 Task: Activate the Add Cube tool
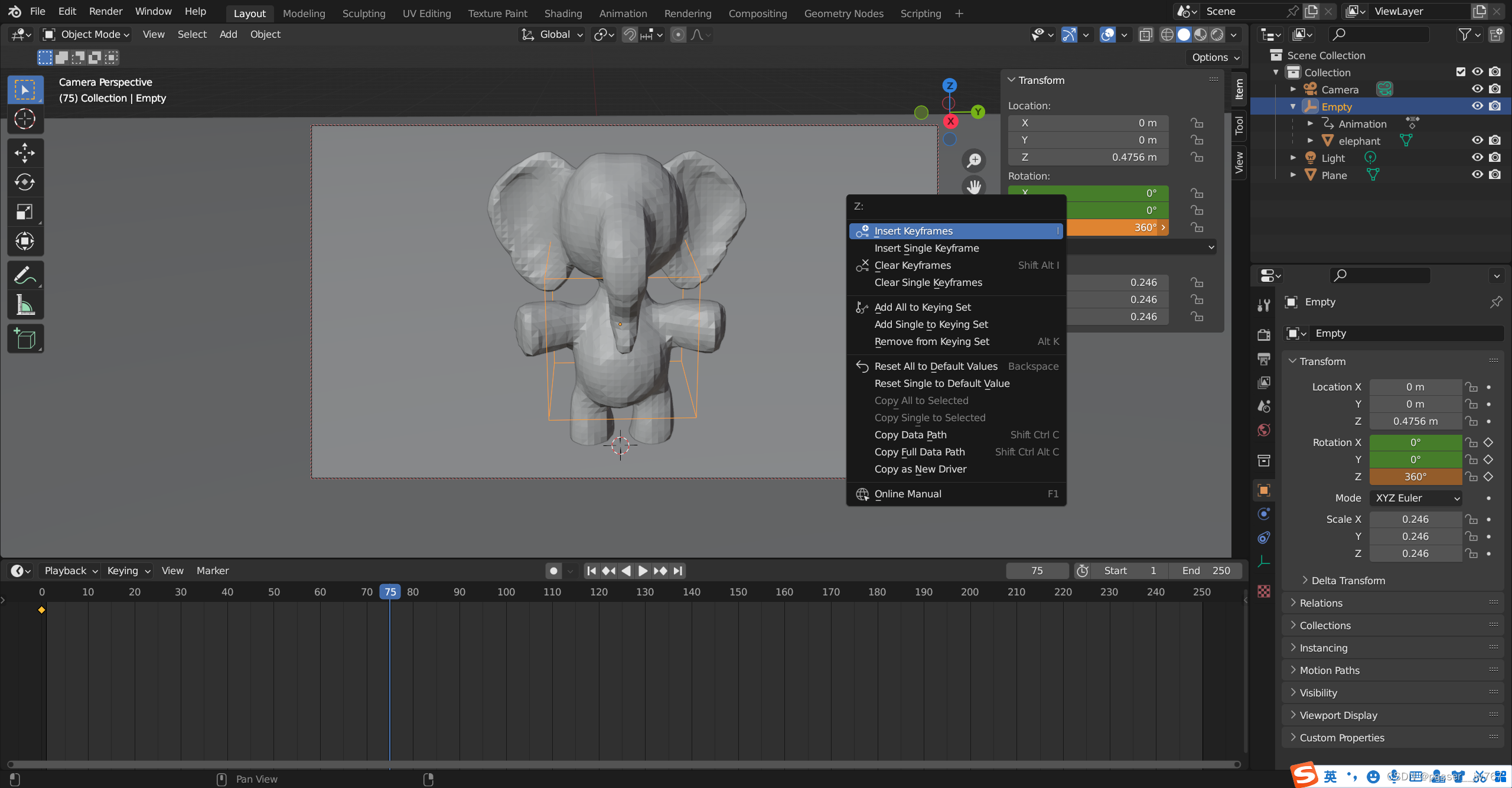point(25,339)
